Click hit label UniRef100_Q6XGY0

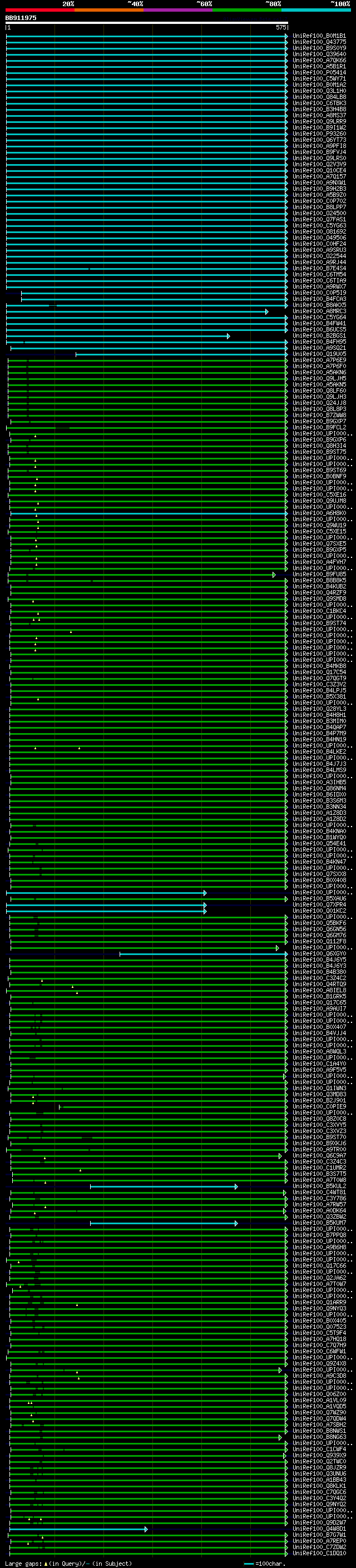click(319, 954)
